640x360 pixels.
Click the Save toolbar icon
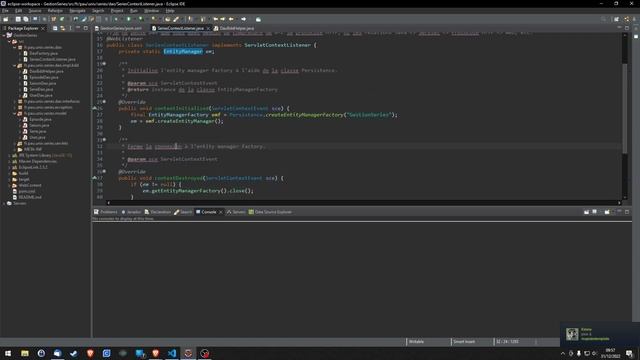18,19
